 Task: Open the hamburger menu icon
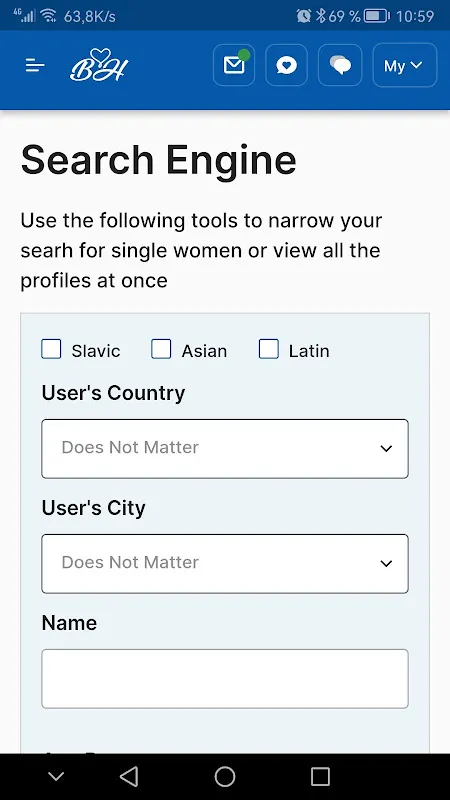click(35, 65)
